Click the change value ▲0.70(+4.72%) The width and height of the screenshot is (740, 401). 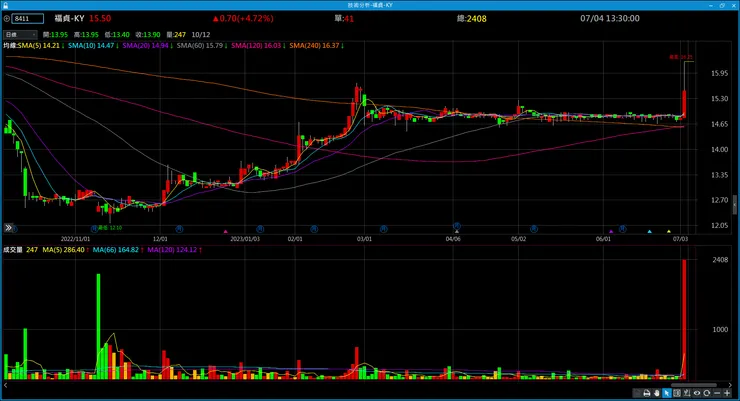point(243,18)
